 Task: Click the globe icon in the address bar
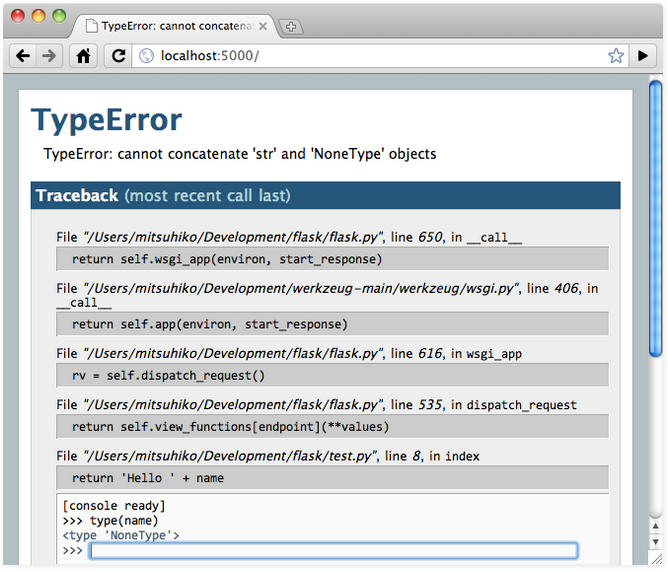pos(147,56)
